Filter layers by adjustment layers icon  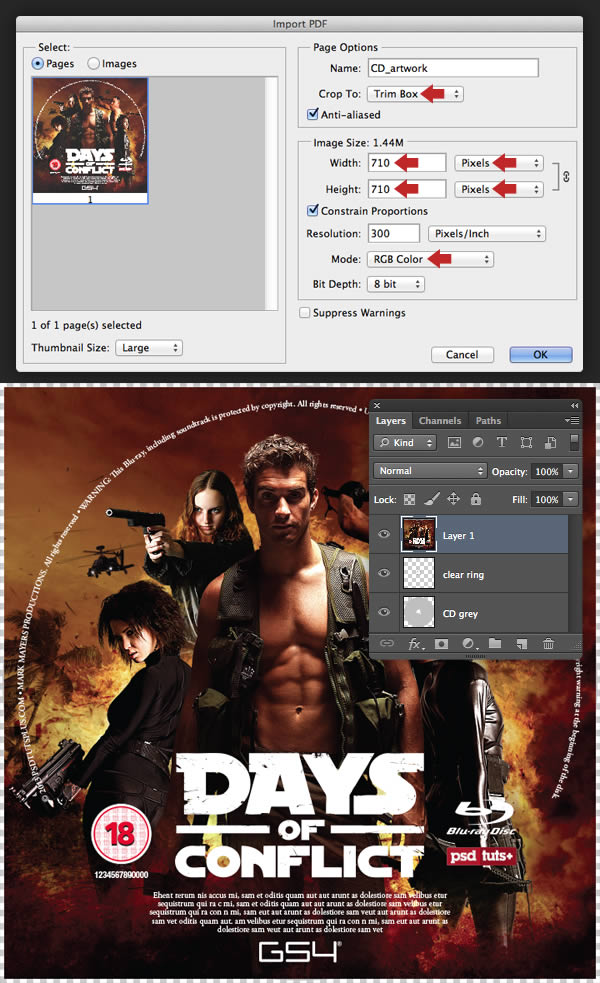coord(478,443)
